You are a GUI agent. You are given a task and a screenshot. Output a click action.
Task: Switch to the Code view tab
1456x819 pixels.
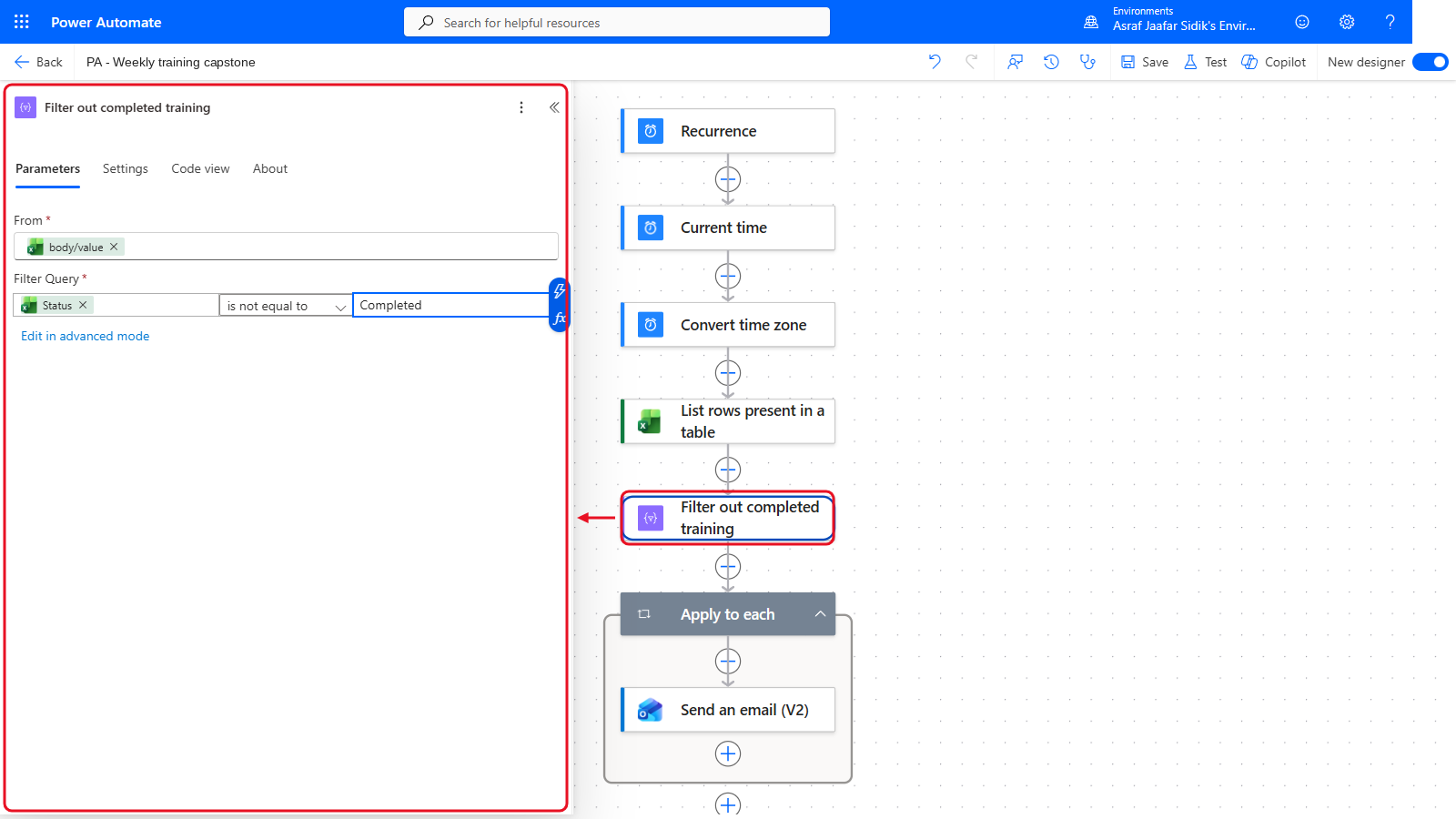200,168
